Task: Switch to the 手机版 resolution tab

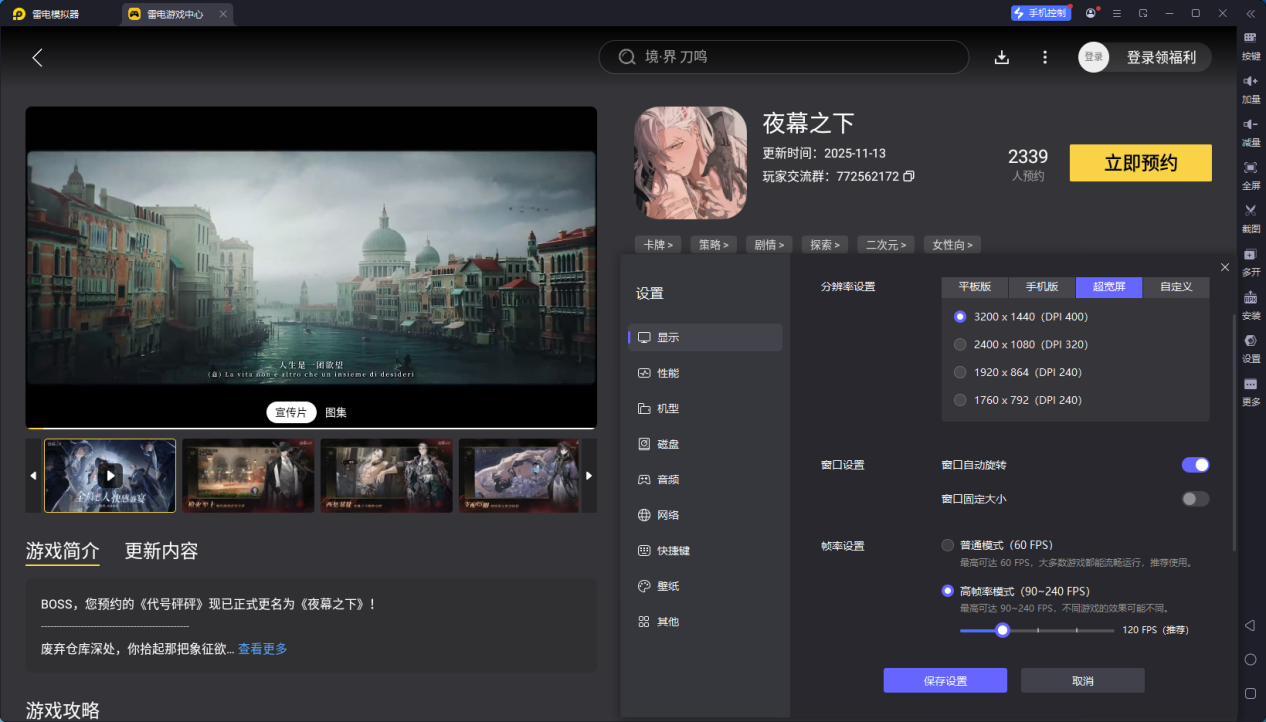Action: click(x=1041, y=287)
